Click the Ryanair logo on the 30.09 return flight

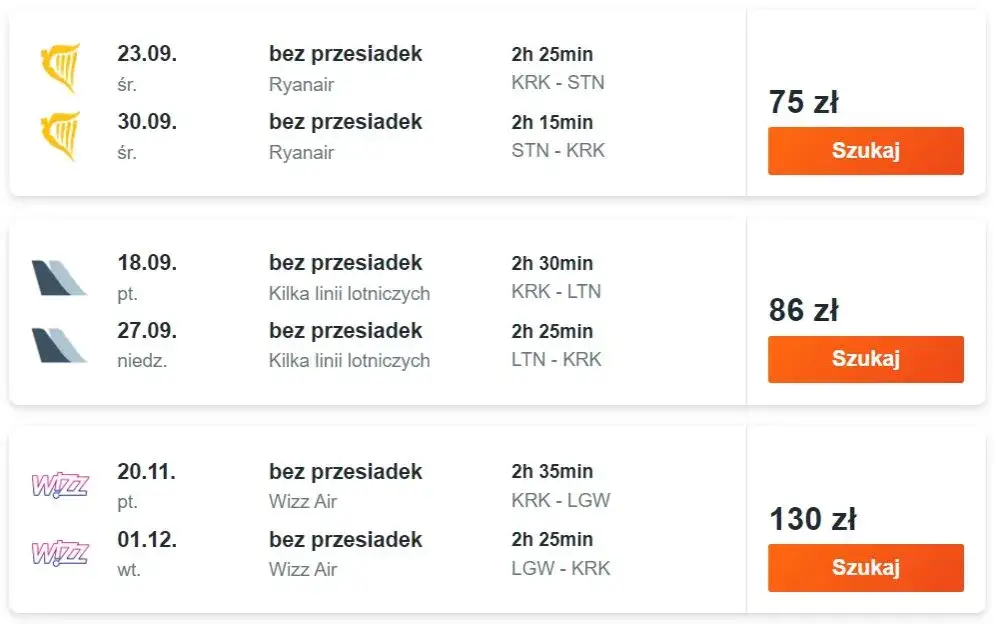coord(62,130)
